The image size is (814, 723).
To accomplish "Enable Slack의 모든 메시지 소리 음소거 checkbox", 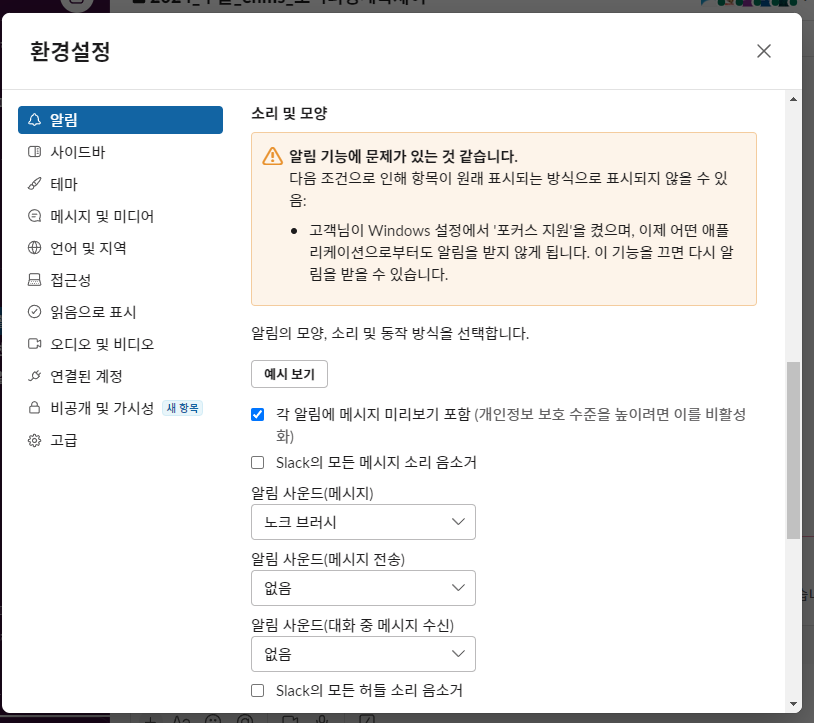I will click(257, 462).
